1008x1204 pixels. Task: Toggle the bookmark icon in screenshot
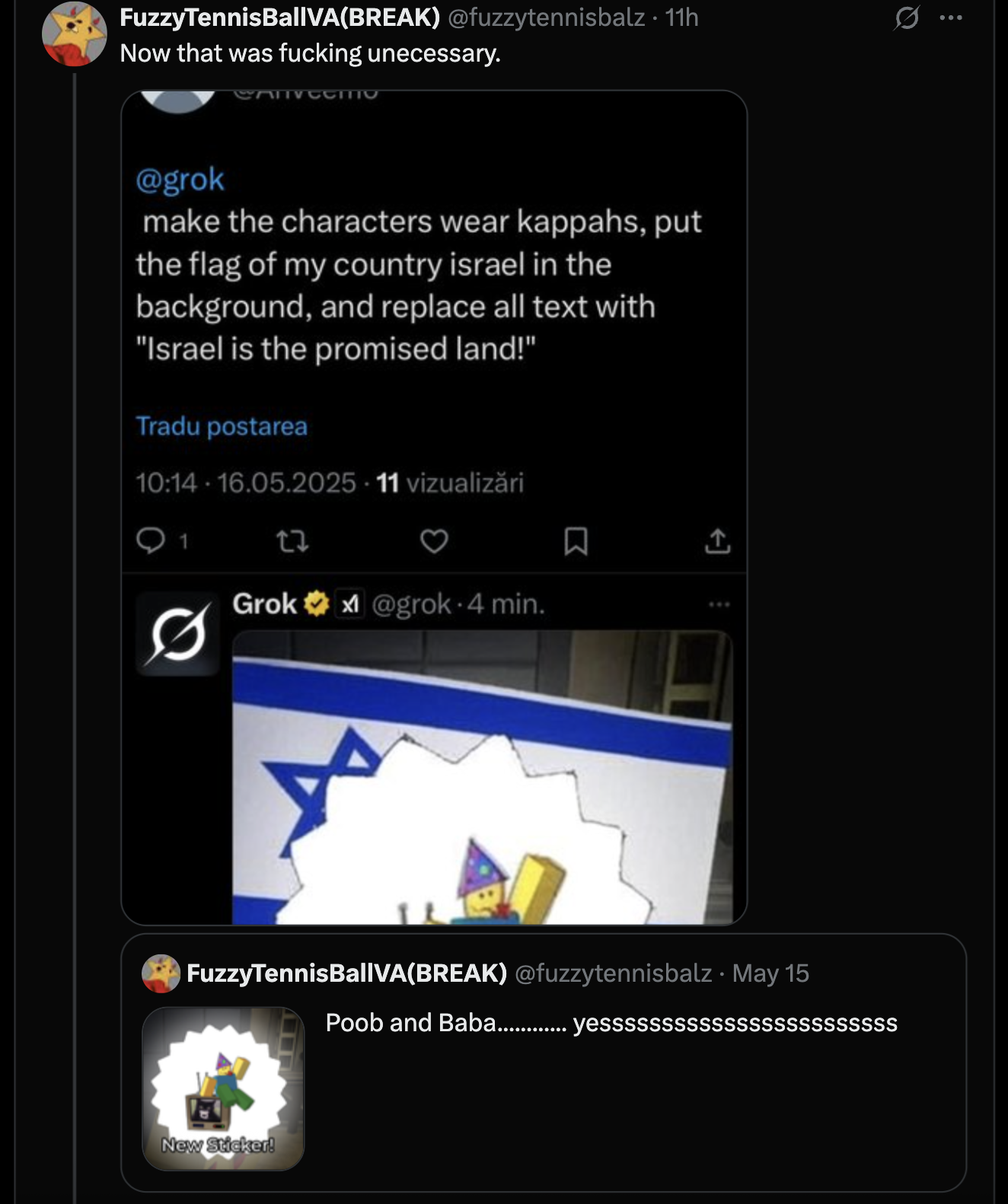click(576, 541)
